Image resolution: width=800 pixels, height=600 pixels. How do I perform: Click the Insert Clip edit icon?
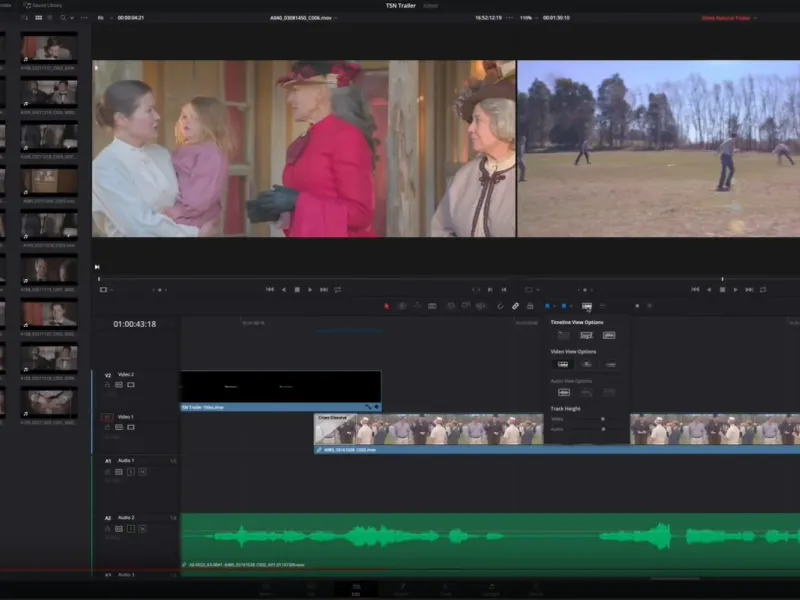point(451,306)
